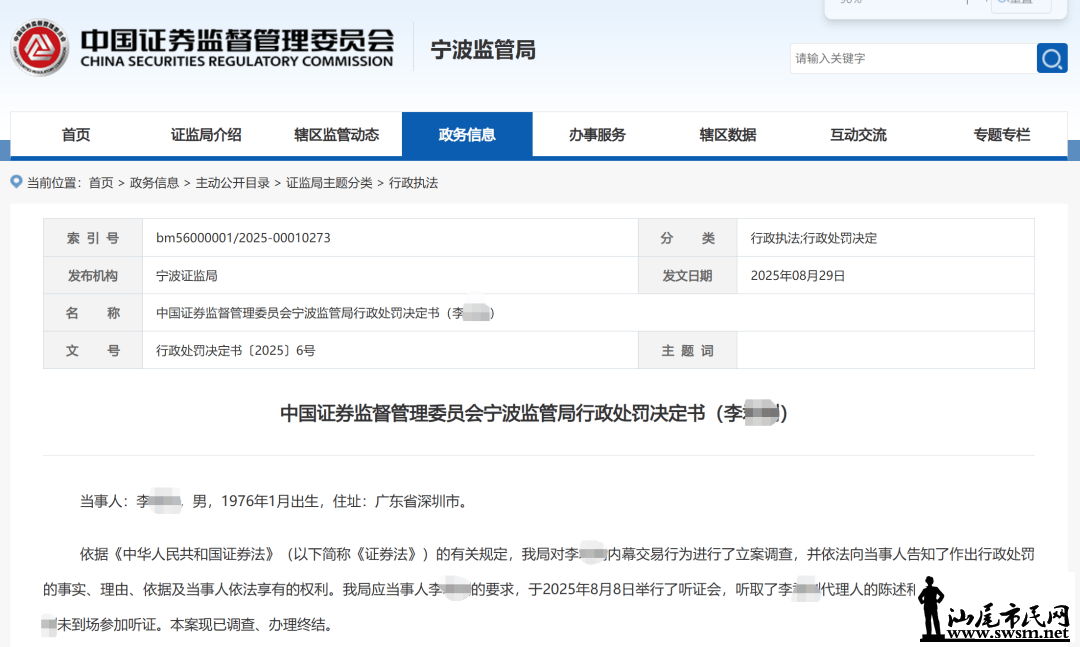Screen dimensions: 1080x647
Task: Click 政务信息 in the breadcrumb path
Action: pyautogui.click(x=154, y=183)
